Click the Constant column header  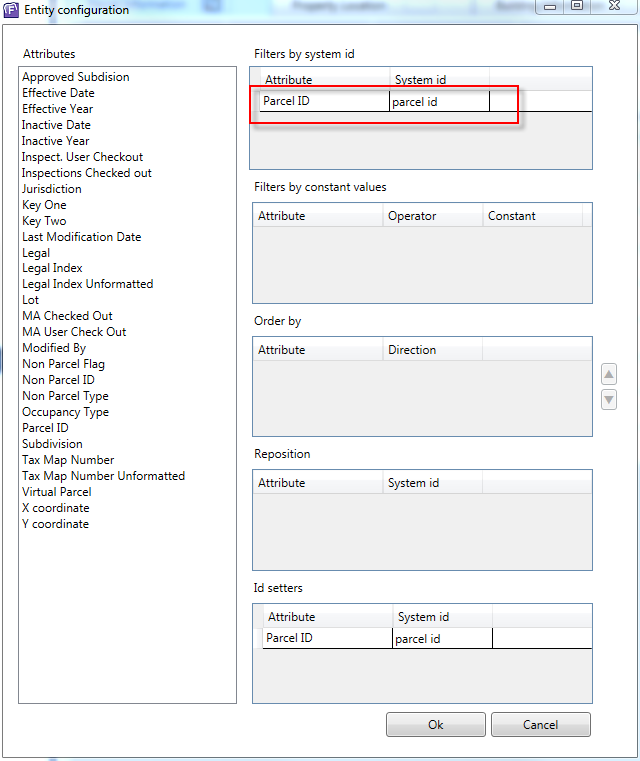point(512,216)
